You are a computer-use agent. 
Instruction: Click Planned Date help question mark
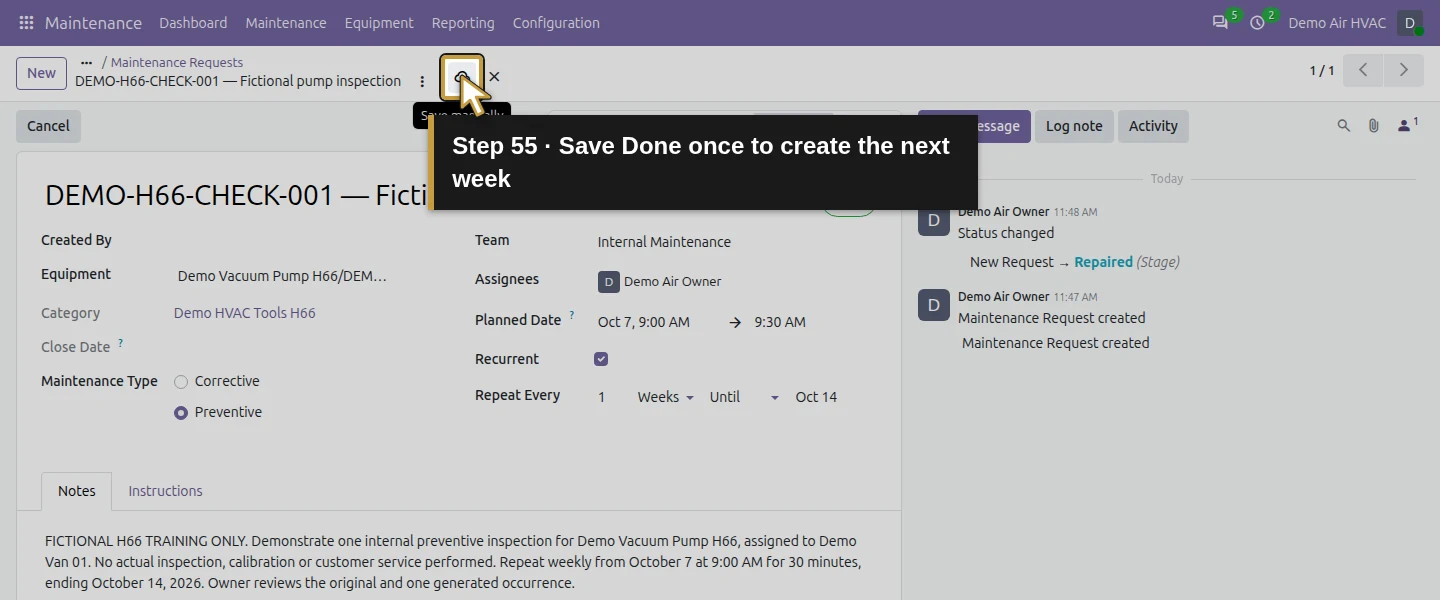pyautogui.click(x=572, y=316)
